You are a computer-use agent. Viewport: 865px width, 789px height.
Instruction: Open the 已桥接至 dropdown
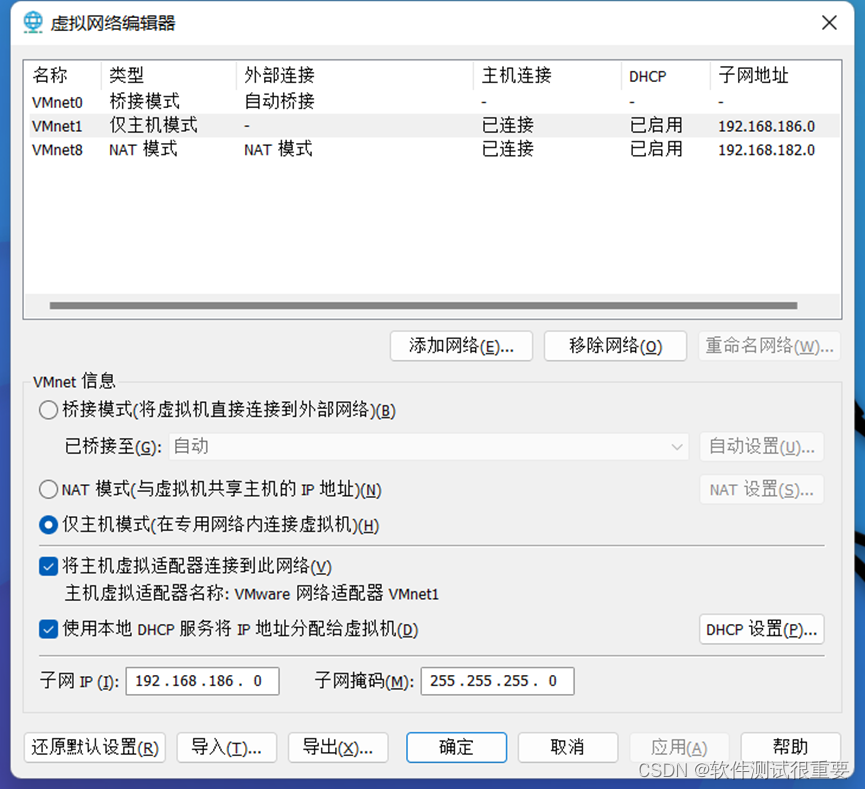point(429,446)
